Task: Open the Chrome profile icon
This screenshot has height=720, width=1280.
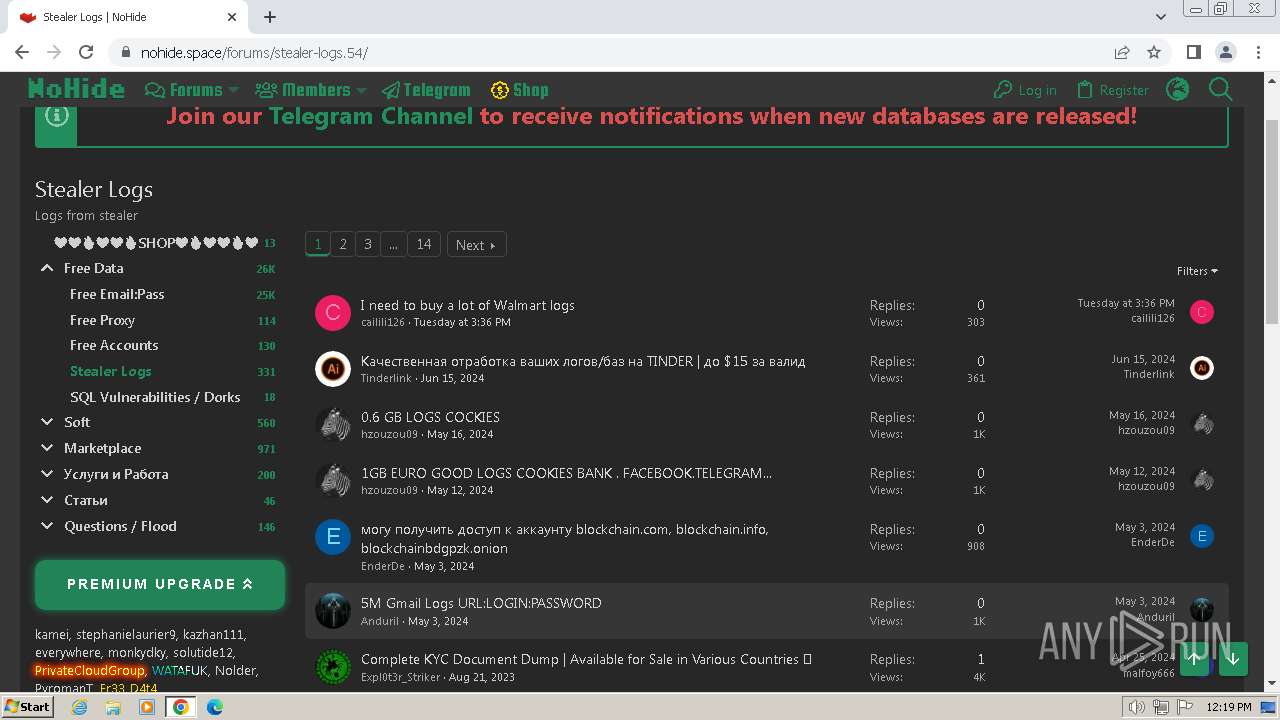Action: pos(1225,52)
